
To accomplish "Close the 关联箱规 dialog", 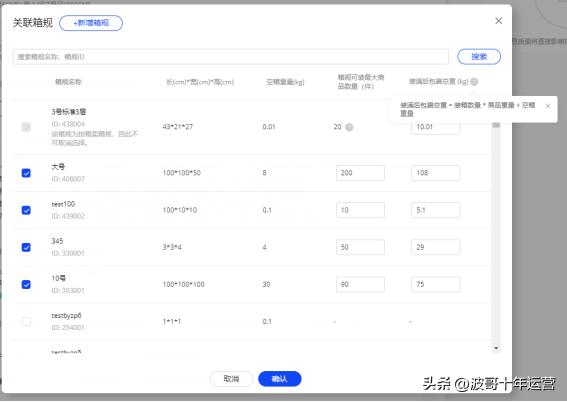I will click(498, 21).
